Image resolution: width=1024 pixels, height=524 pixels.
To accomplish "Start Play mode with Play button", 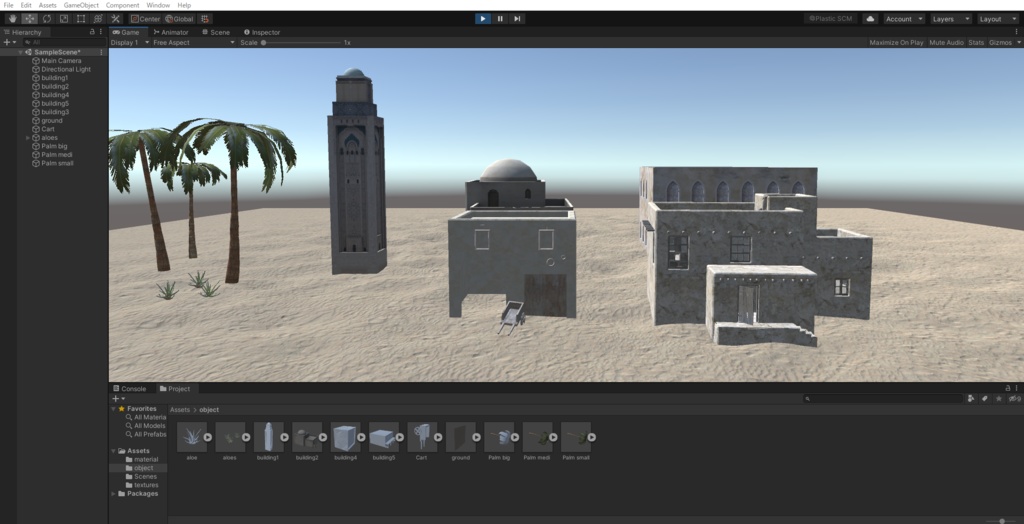I will coord(483,19).
